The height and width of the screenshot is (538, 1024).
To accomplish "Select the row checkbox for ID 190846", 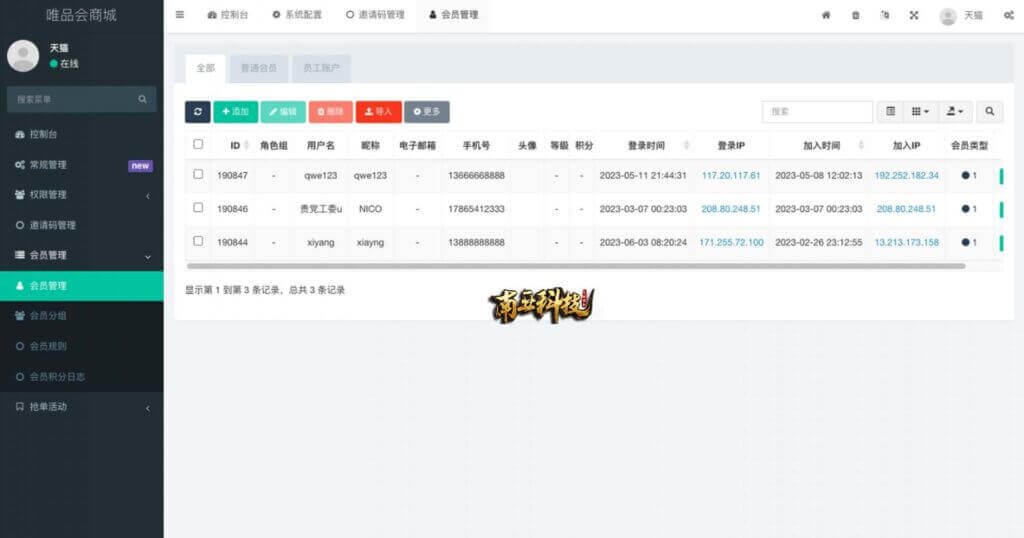I will 198,208.
